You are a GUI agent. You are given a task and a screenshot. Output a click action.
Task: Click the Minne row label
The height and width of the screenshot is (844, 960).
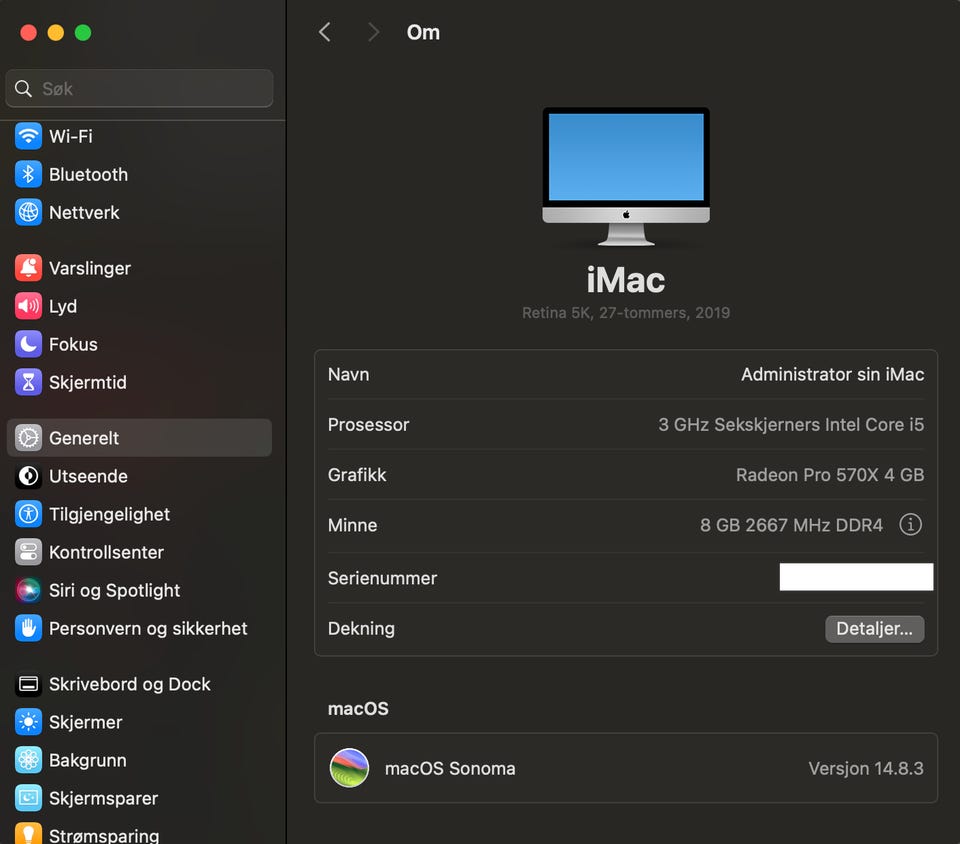(x=352, y=525)
